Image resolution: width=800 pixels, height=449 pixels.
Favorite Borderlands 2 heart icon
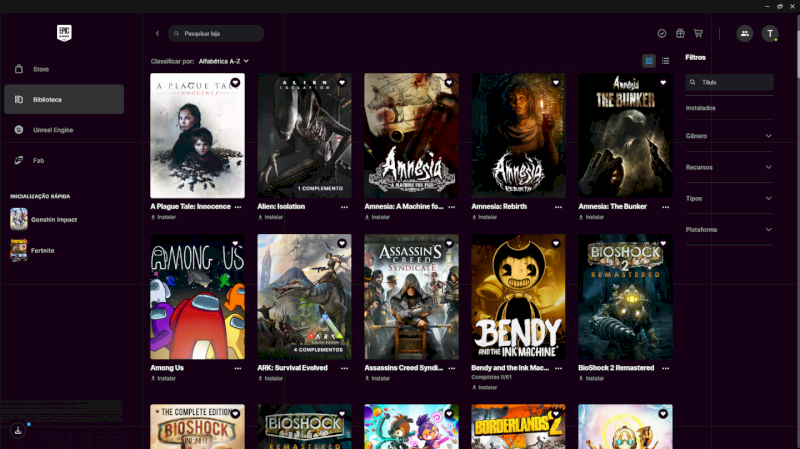556,414
